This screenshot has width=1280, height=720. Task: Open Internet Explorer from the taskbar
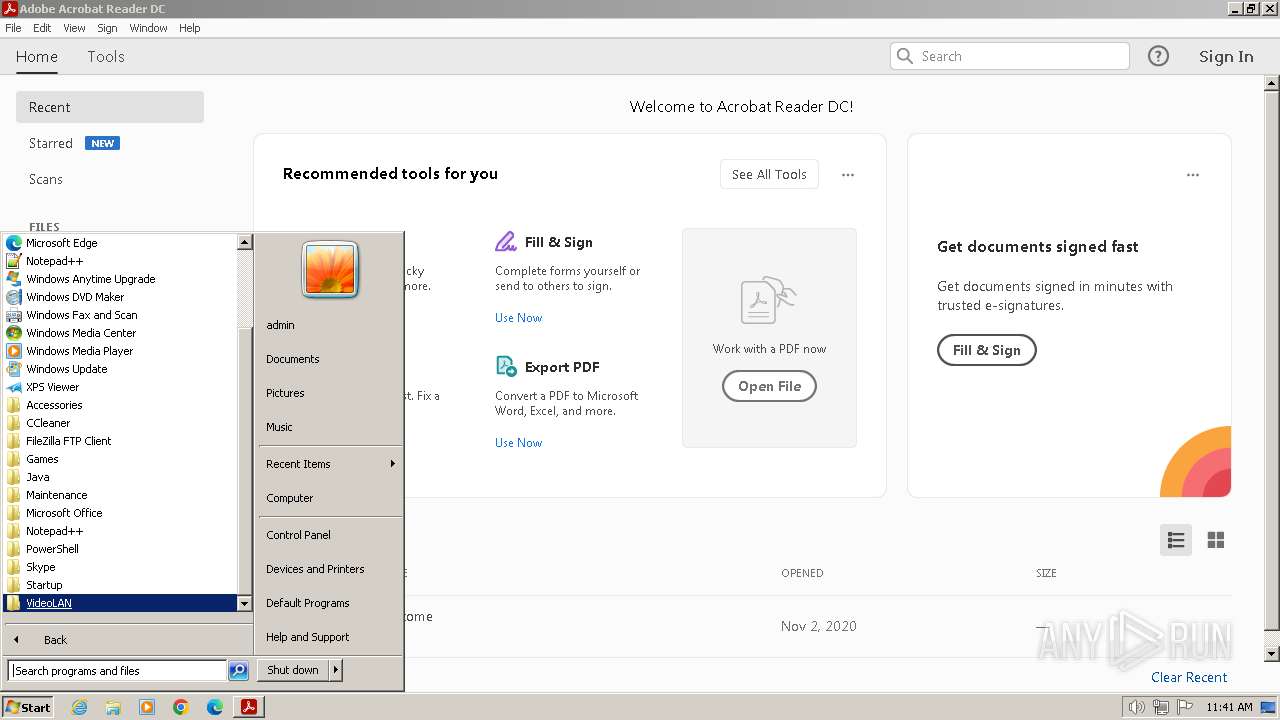pos(79,707)
